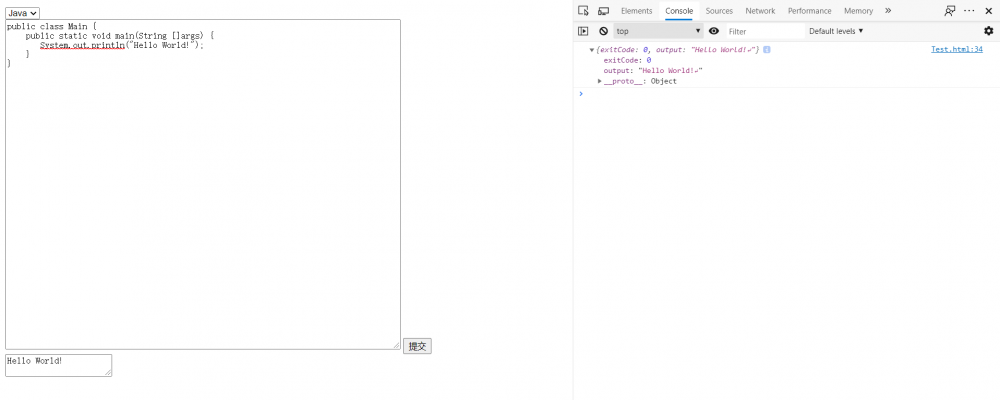Switch to the Console tab
This screenshot has height=400, width=1000.
pos(679,11)
